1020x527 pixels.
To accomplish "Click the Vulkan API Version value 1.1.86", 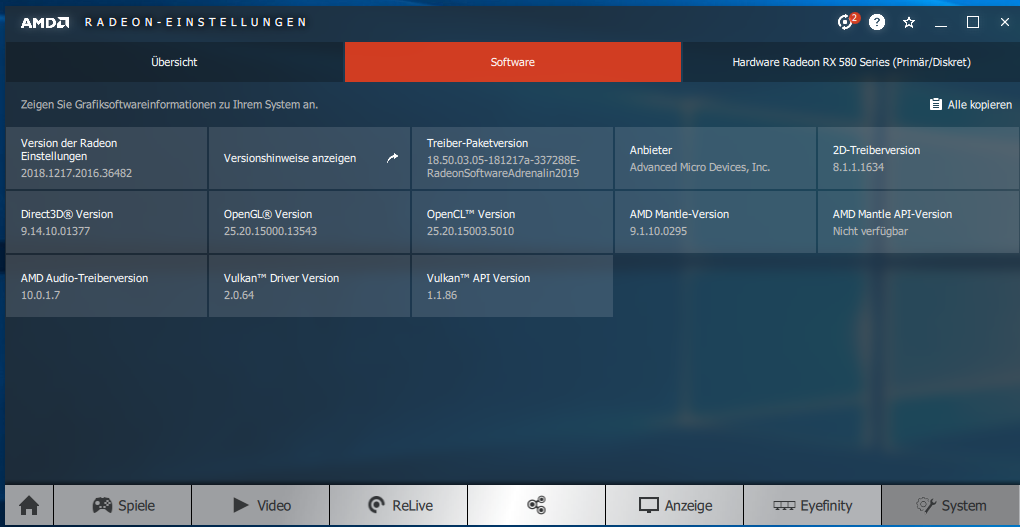I will [x=442, y=295].
